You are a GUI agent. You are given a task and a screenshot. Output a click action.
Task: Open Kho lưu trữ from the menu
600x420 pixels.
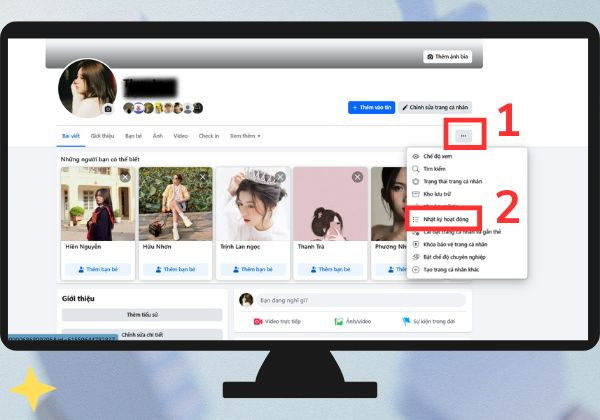pos(466,194)
